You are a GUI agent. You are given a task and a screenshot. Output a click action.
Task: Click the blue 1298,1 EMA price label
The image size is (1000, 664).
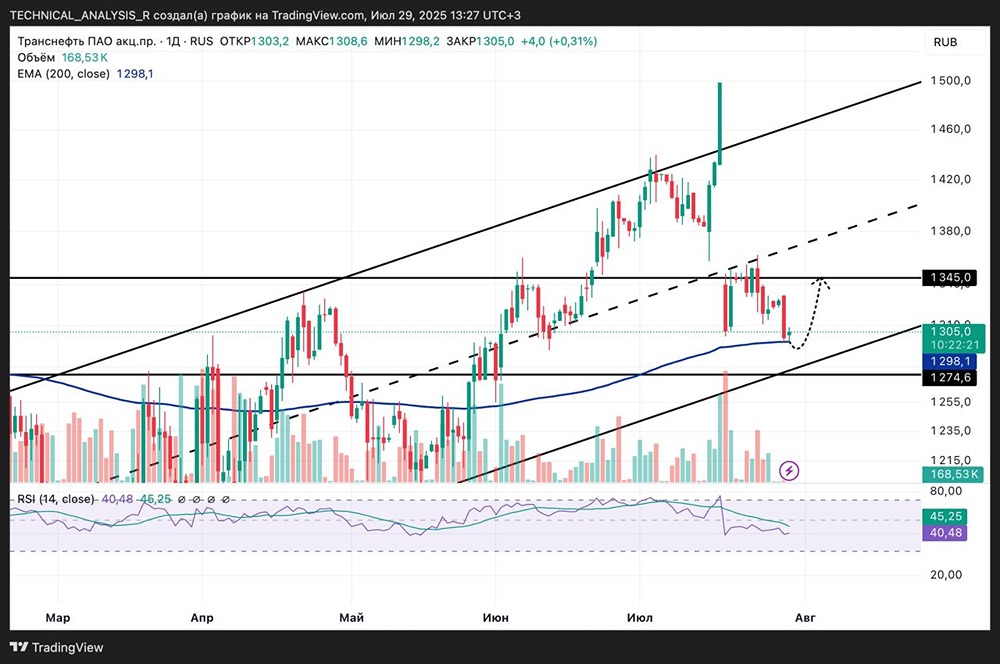[x=950, y=362]
